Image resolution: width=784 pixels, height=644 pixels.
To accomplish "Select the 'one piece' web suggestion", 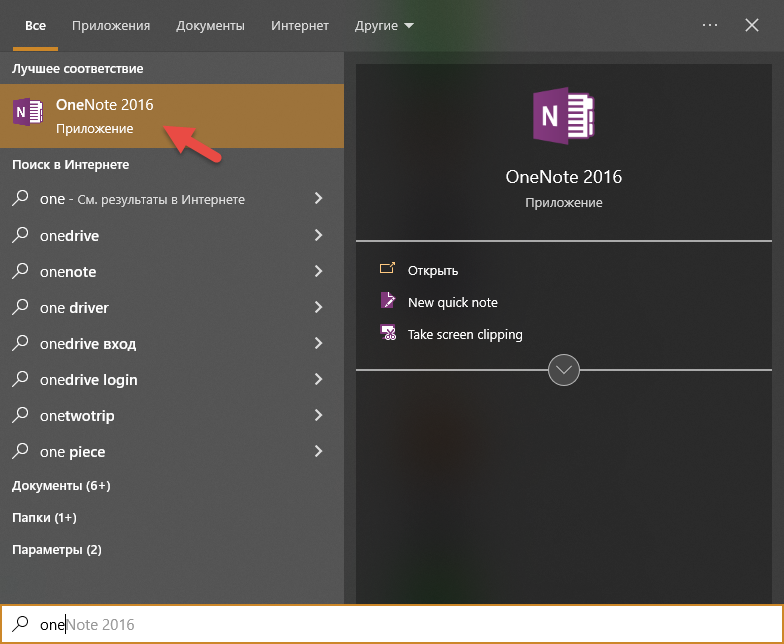I will 172,451.
